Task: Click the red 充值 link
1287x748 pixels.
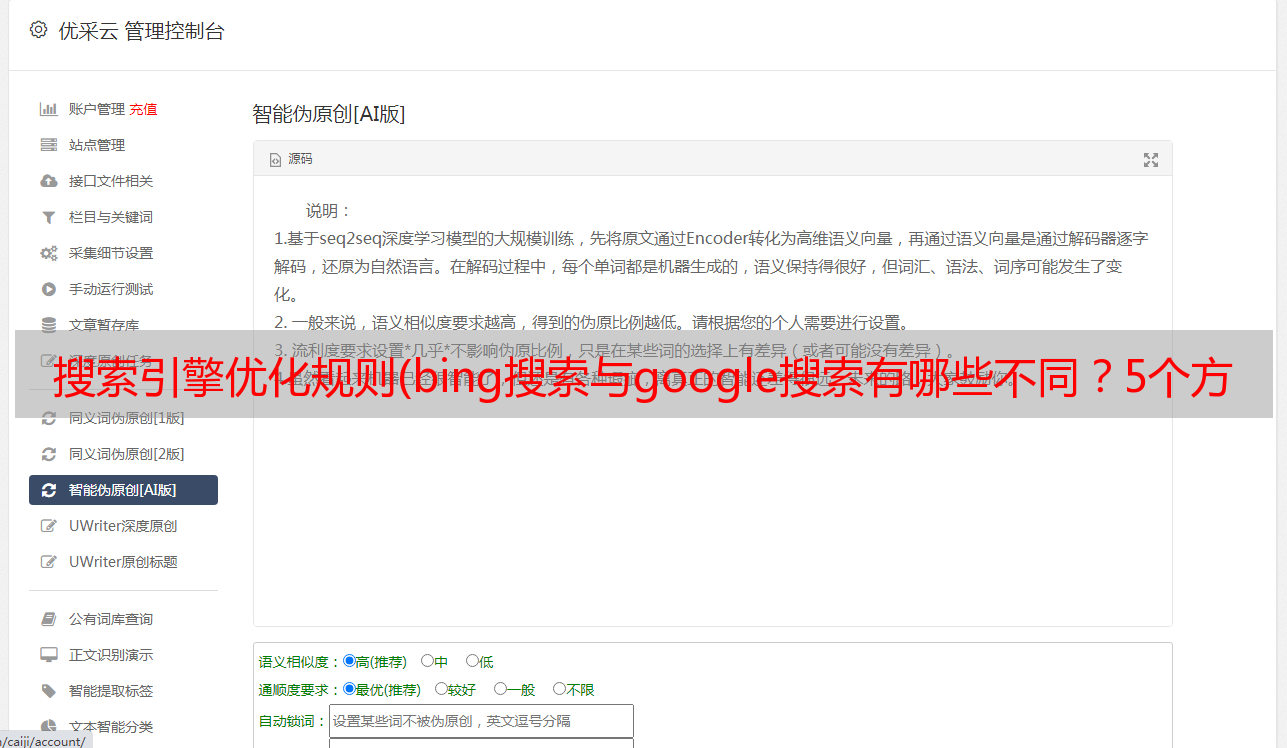Action: pyautogui.click(x=143, y=109)
